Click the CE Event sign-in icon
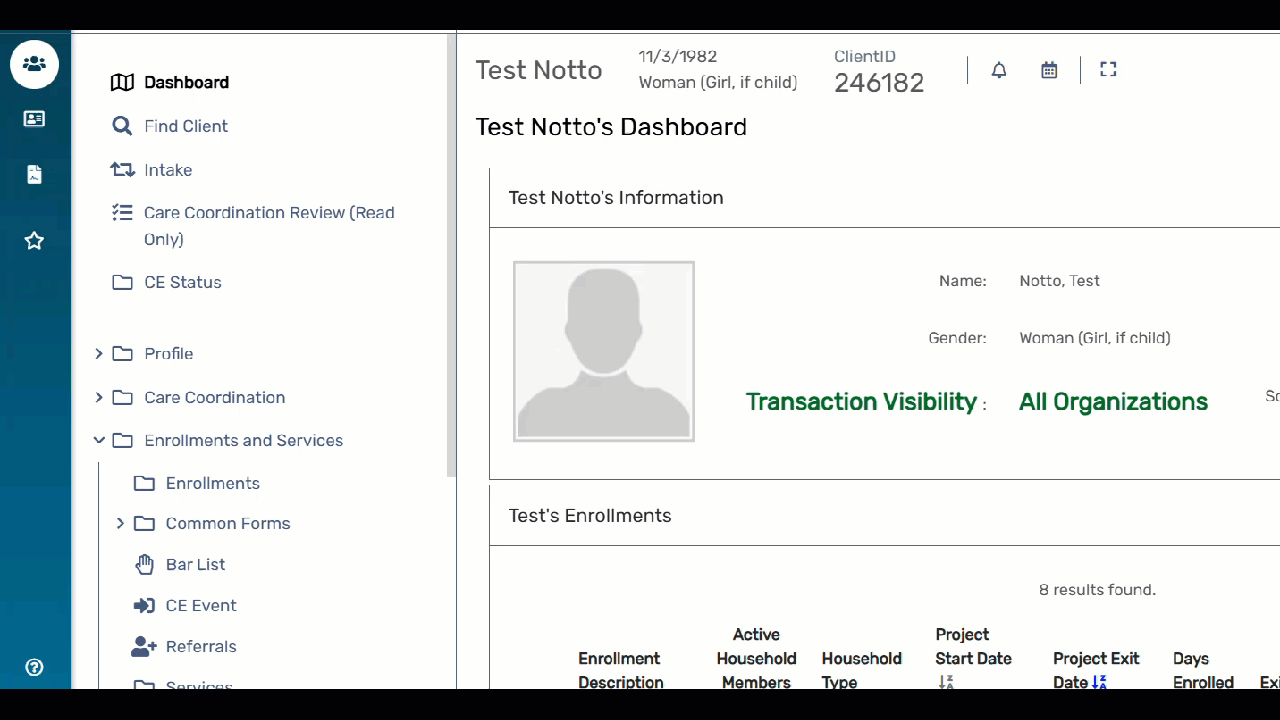Image resolution: width=1280 pixels, height=720 pixels. click(144, 605)
